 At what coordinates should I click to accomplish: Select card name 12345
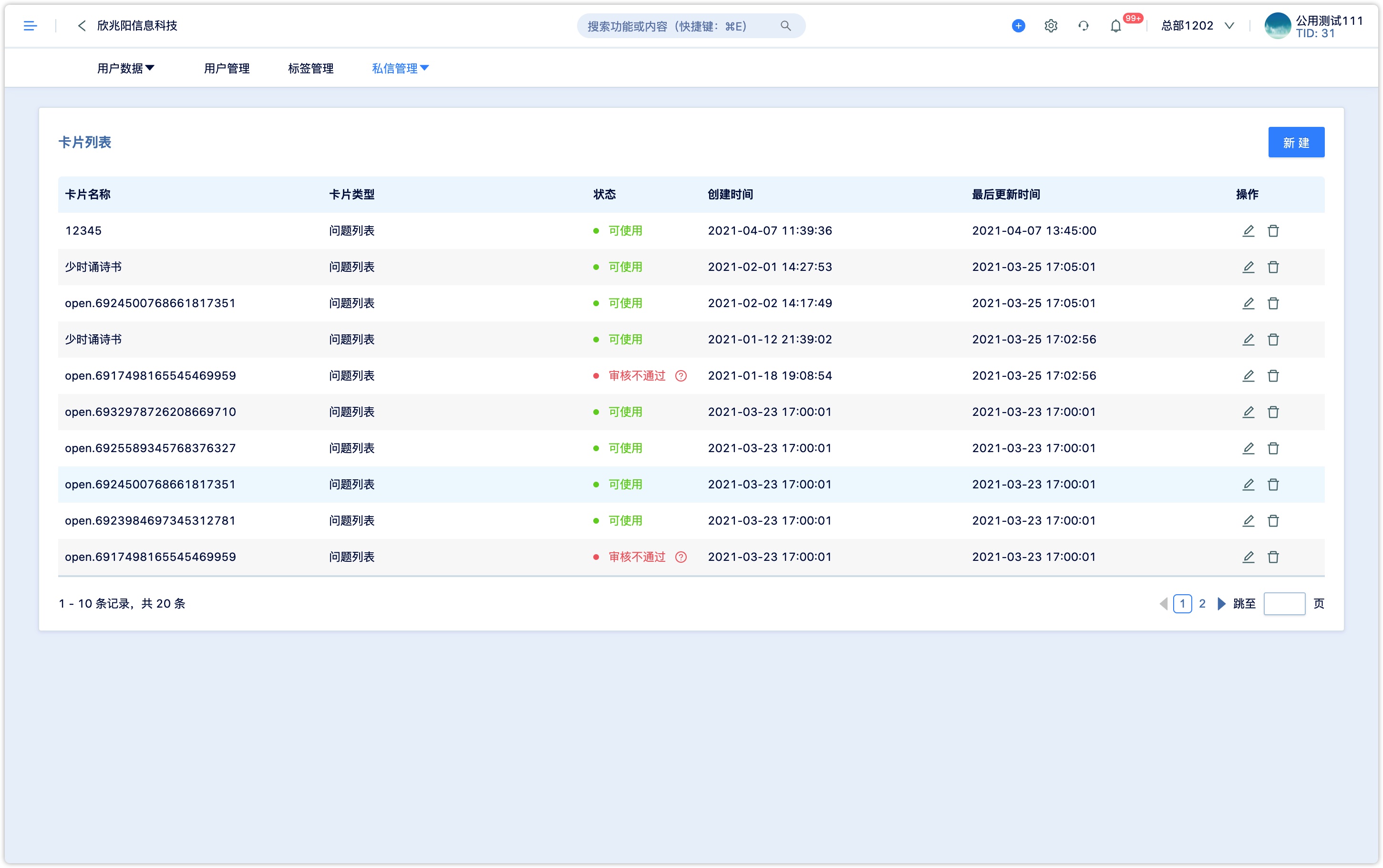83,231
